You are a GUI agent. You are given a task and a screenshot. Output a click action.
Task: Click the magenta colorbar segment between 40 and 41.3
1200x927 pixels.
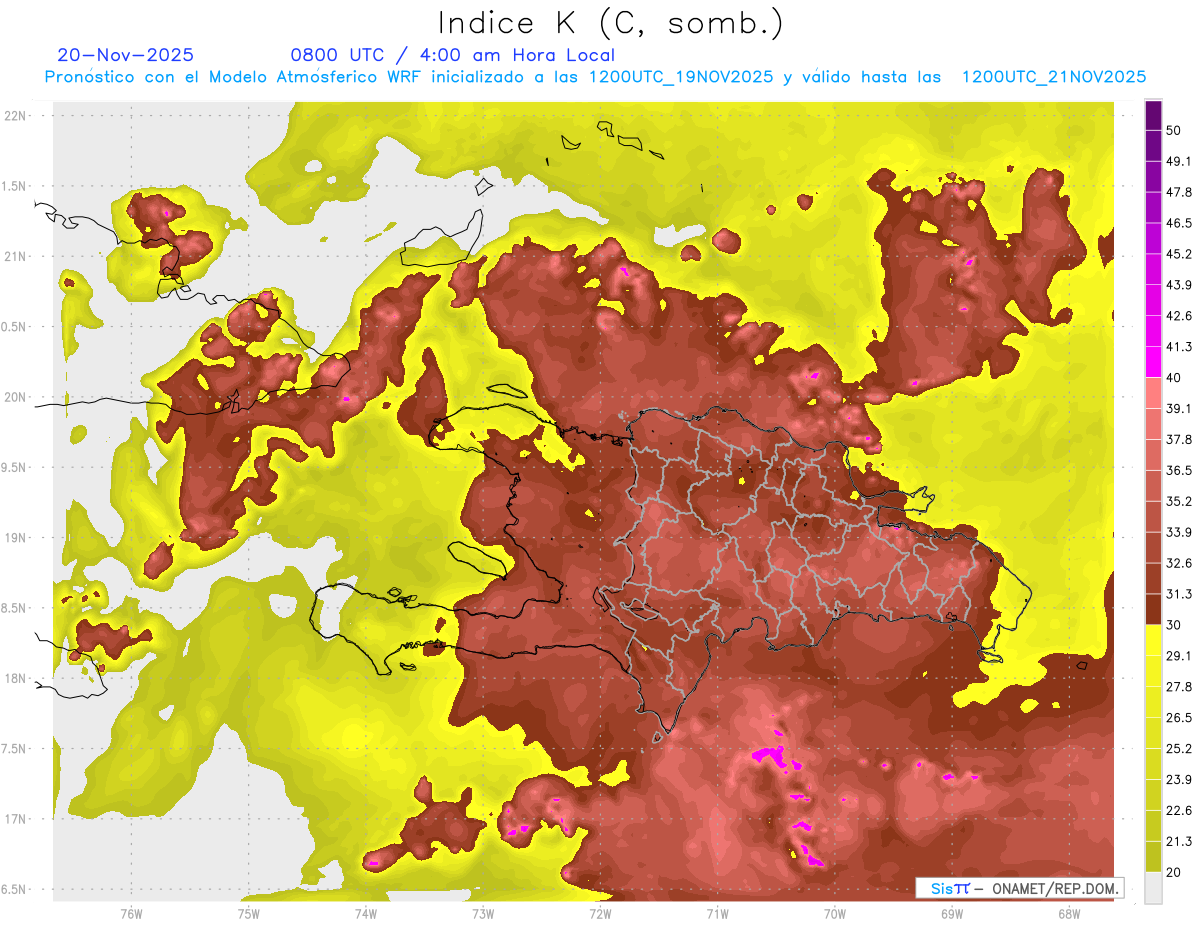coord(1153,362)
